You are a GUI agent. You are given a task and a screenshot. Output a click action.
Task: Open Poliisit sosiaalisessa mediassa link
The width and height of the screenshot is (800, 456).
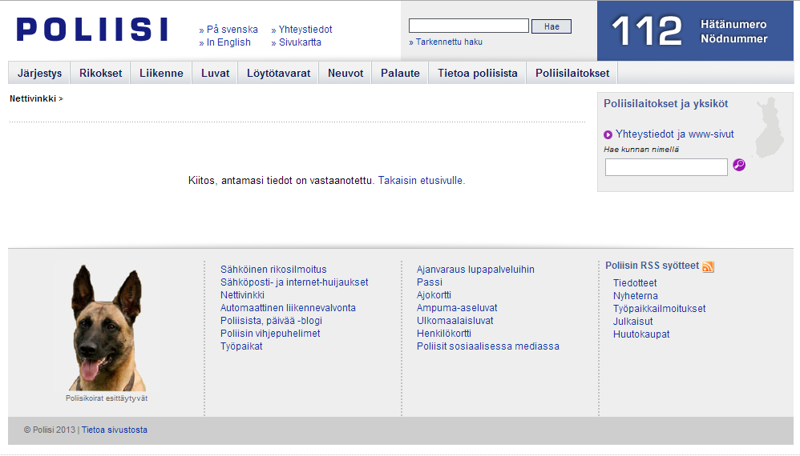(x=488, y=346)
